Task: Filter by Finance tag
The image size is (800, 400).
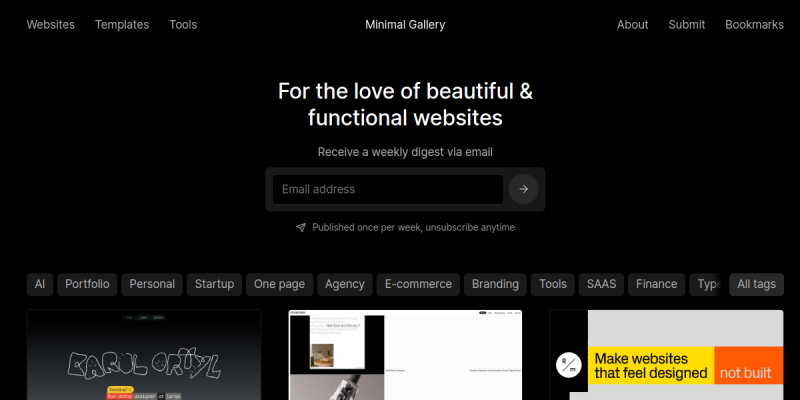Action: click(x=657, y=284)
